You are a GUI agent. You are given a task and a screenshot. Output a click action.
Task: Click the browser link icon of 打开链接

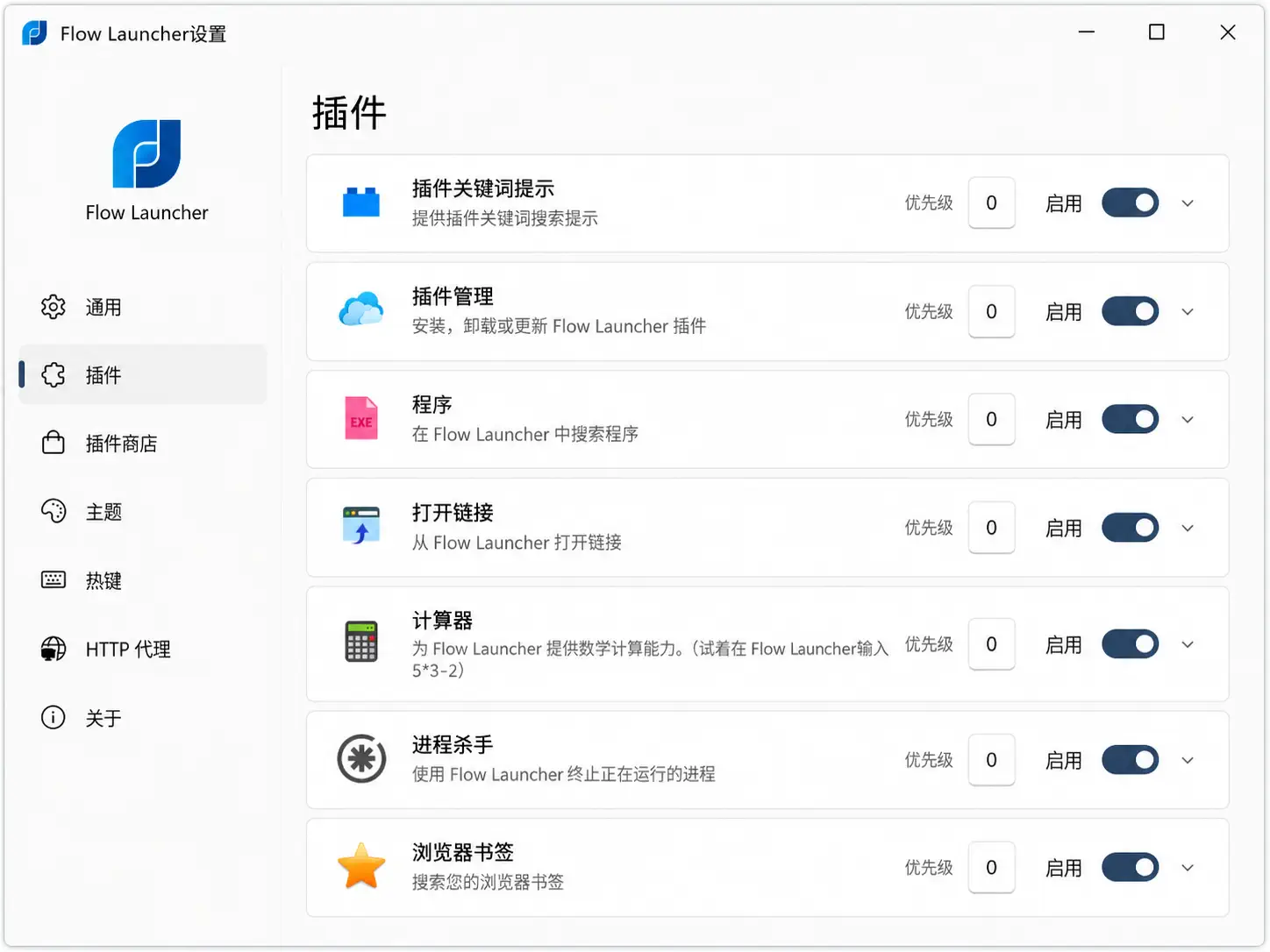(x=361, y=526)
